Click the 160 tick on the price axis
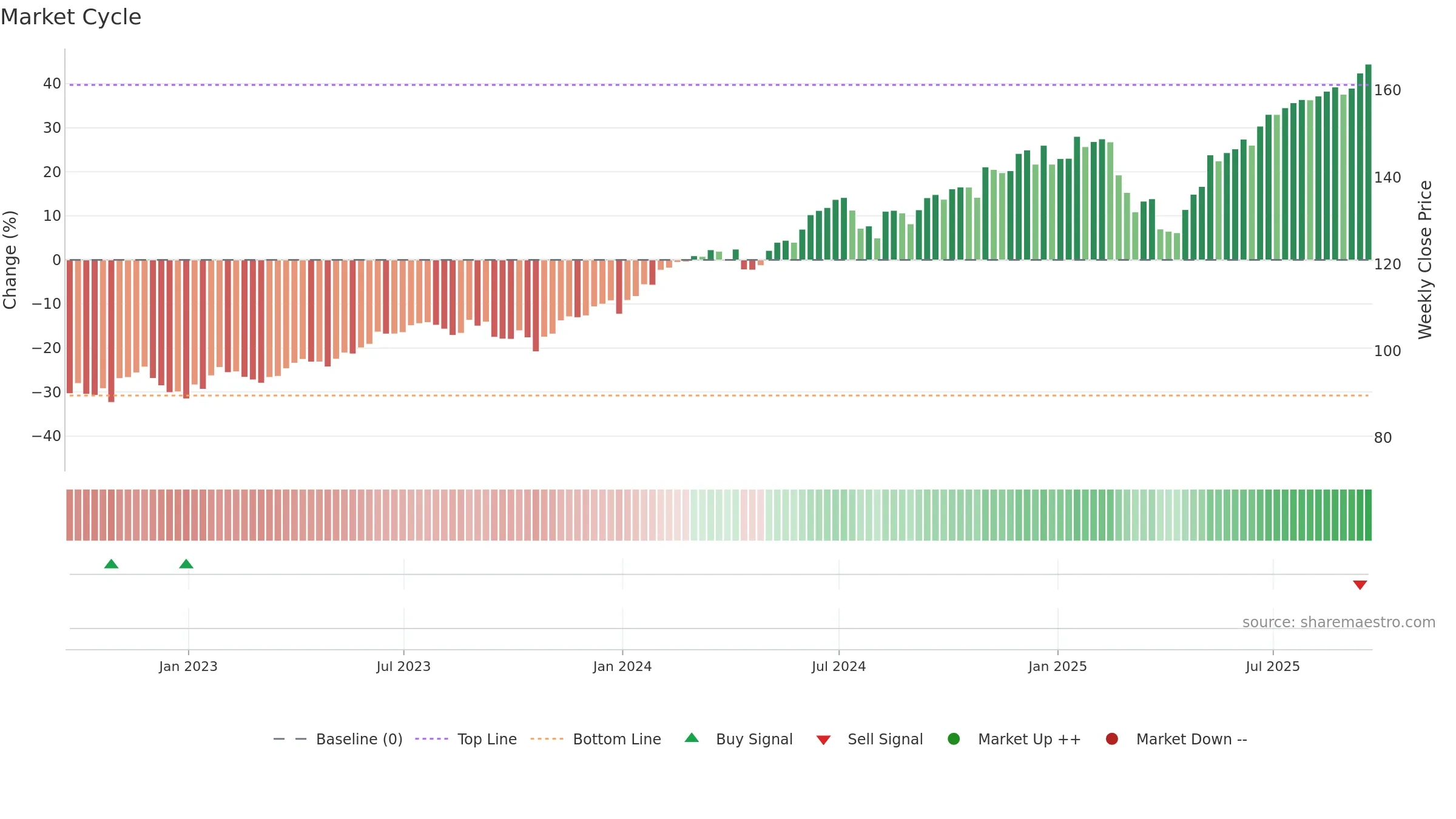This screenshot has width=1456, height=819. click(1387, 90)
